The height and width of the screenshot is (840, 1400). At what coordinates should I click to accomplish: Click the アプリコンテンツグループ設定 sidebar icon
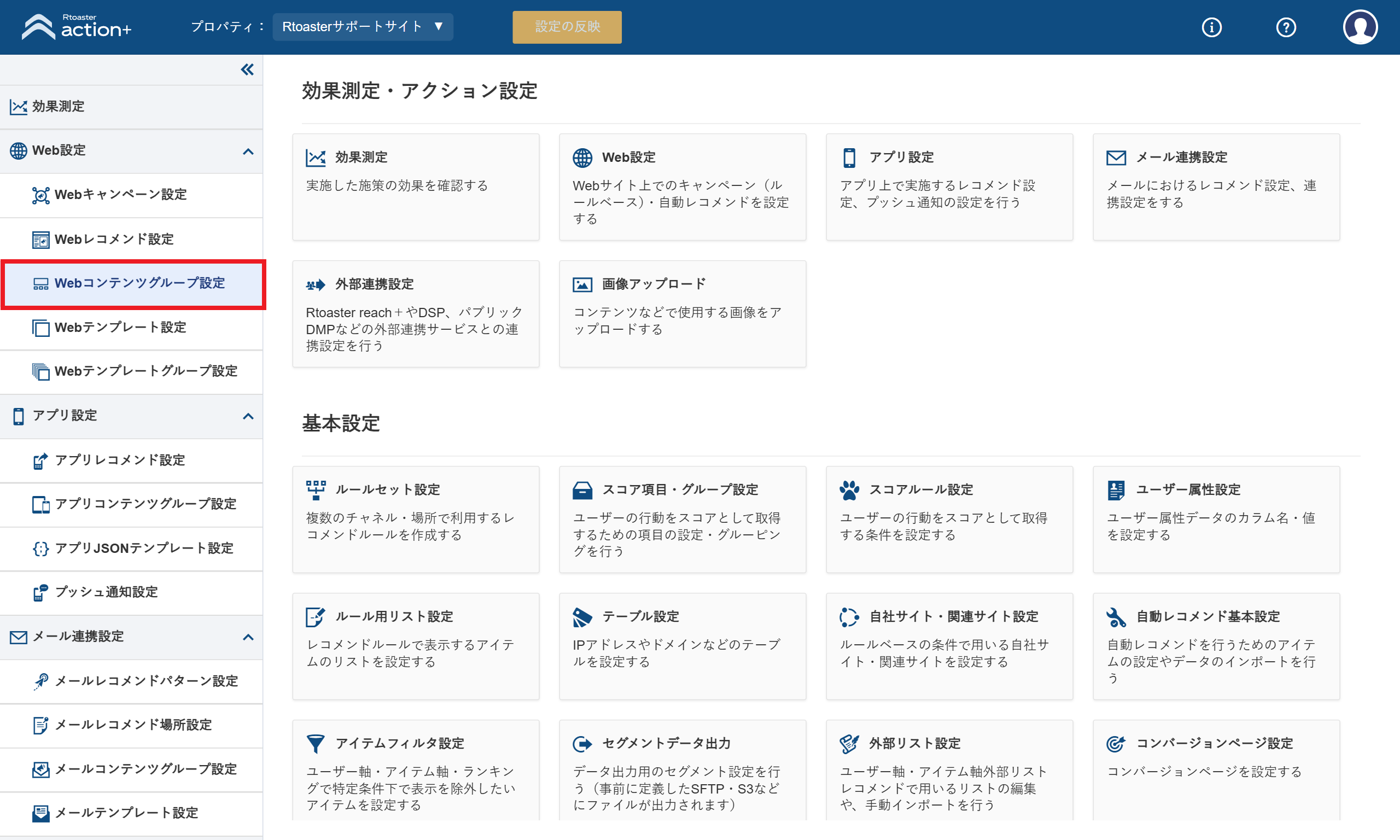tap(41, 504)
